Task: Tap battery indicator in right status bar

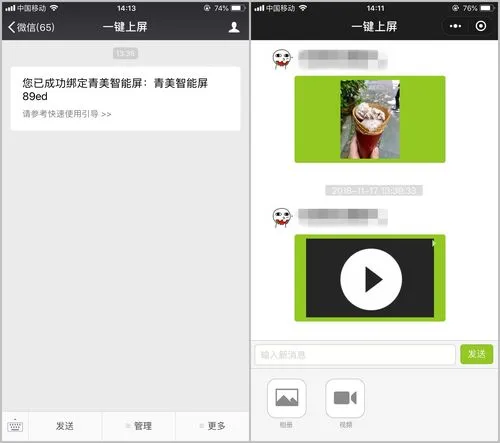Action: tap(487, 8)
